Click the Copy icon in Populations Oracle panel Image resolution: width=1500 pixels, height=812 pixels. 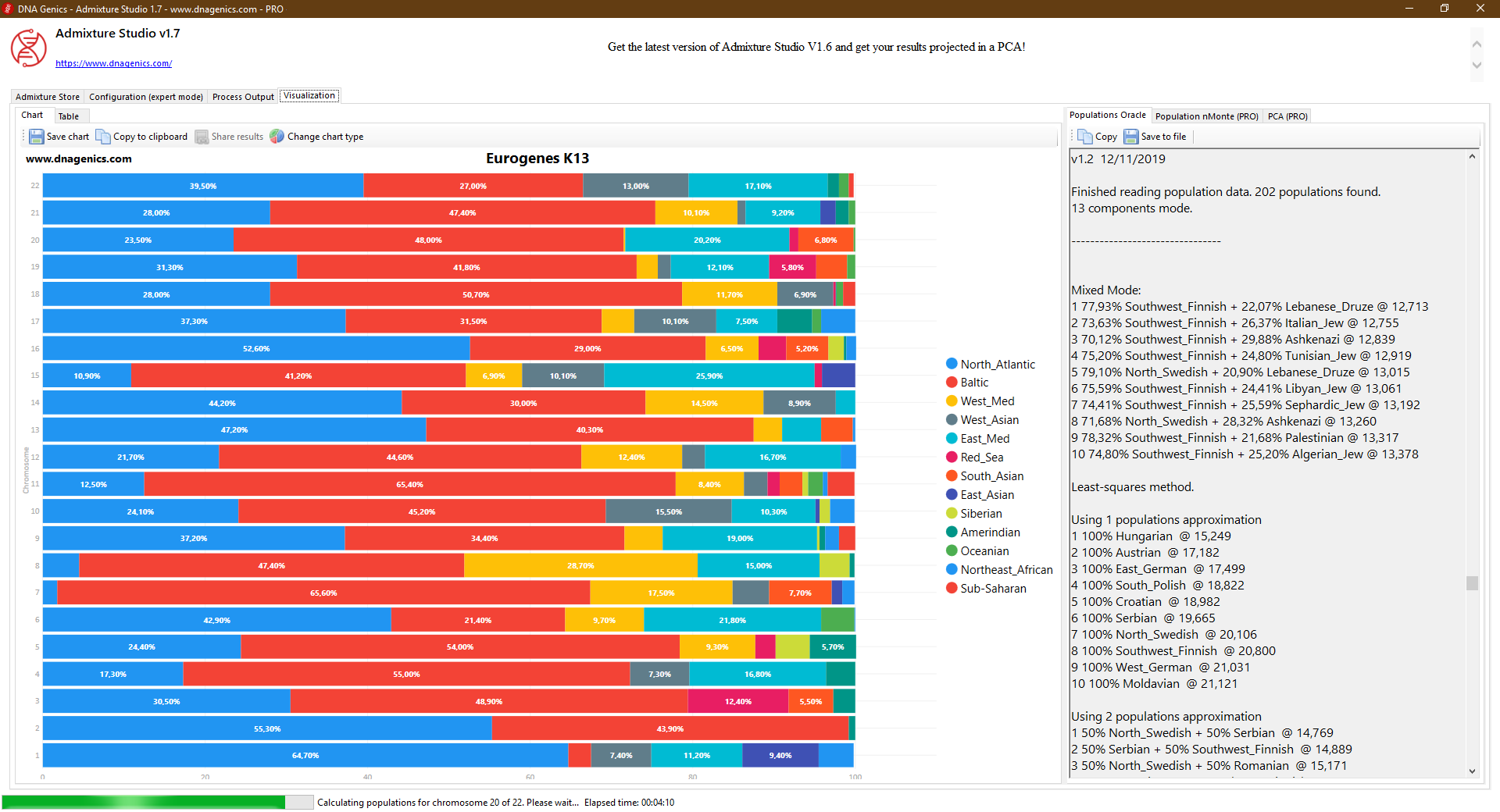[x=1085, y=136]
